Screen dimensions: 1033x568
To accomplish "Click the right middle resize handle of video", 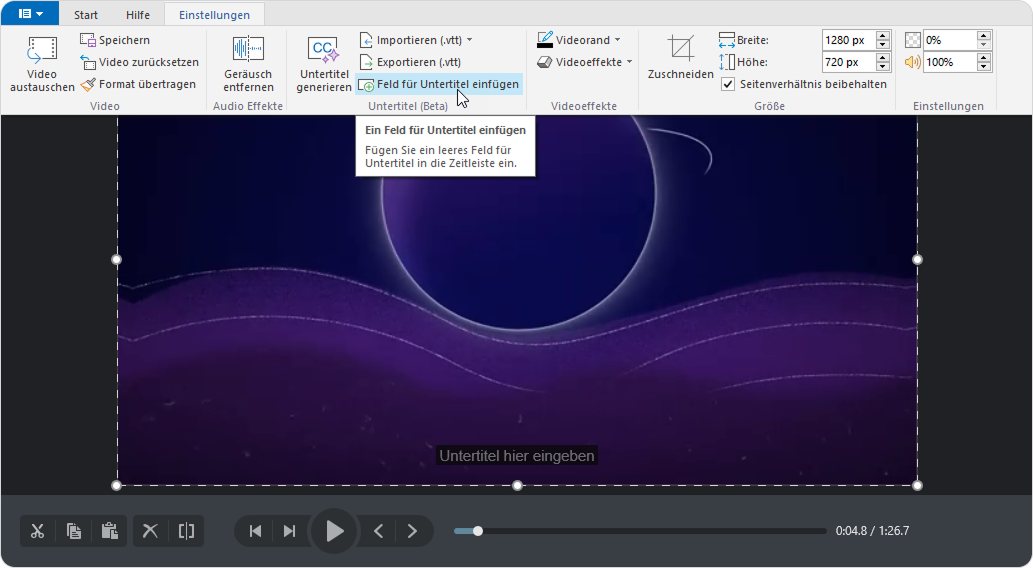I will pyautogui.click(x=917, y=260).
